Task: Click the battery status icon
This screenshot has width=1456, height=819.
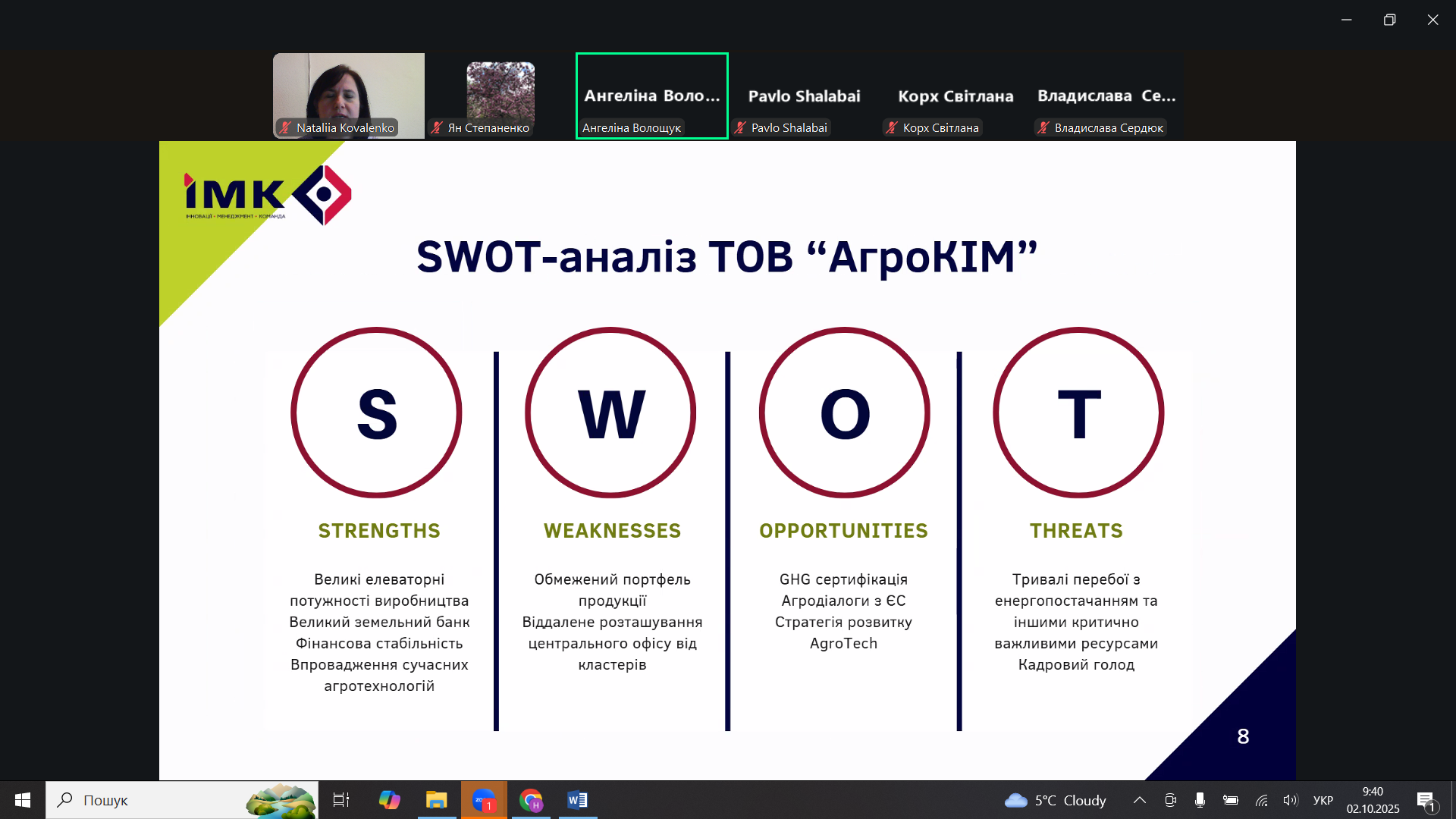Action: coord(1230,800)
